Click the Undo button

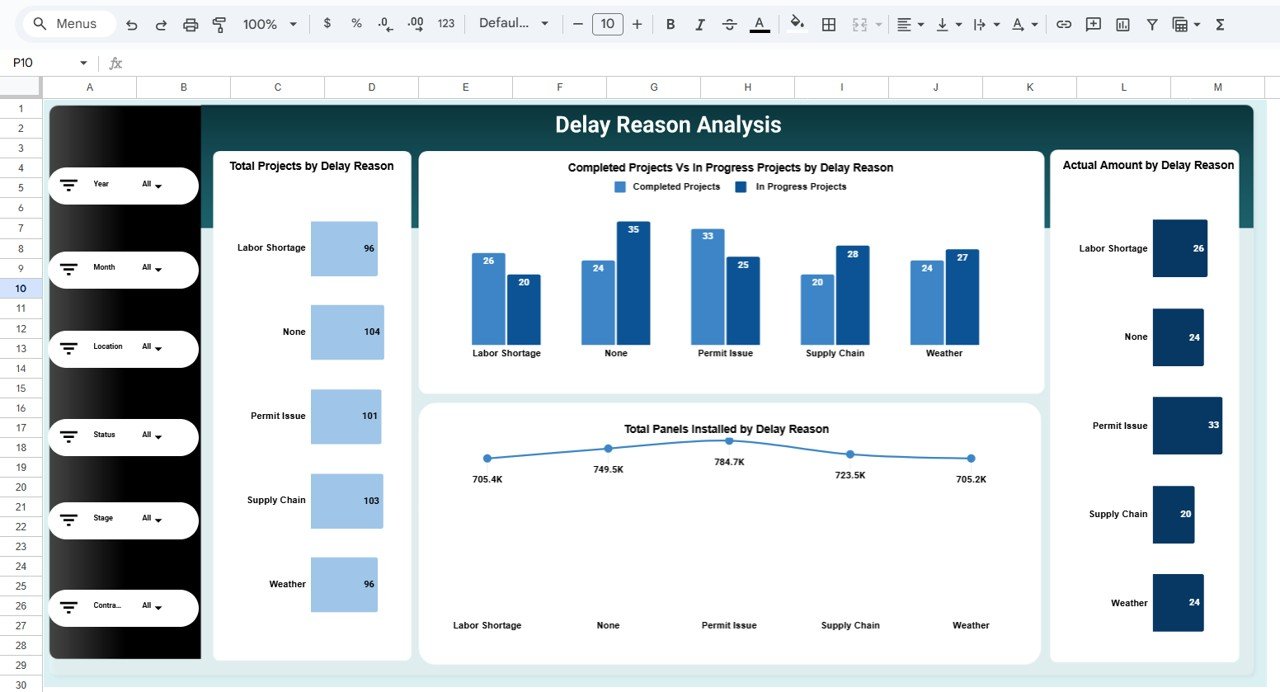(x=133, y=23)
